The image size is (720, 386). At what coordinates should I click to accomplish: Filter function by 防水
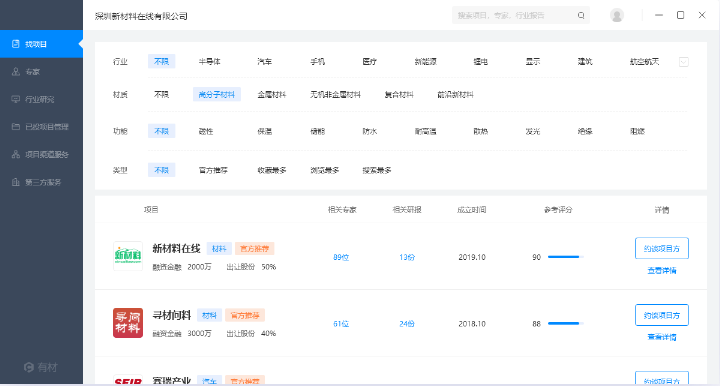coord(370,131)
